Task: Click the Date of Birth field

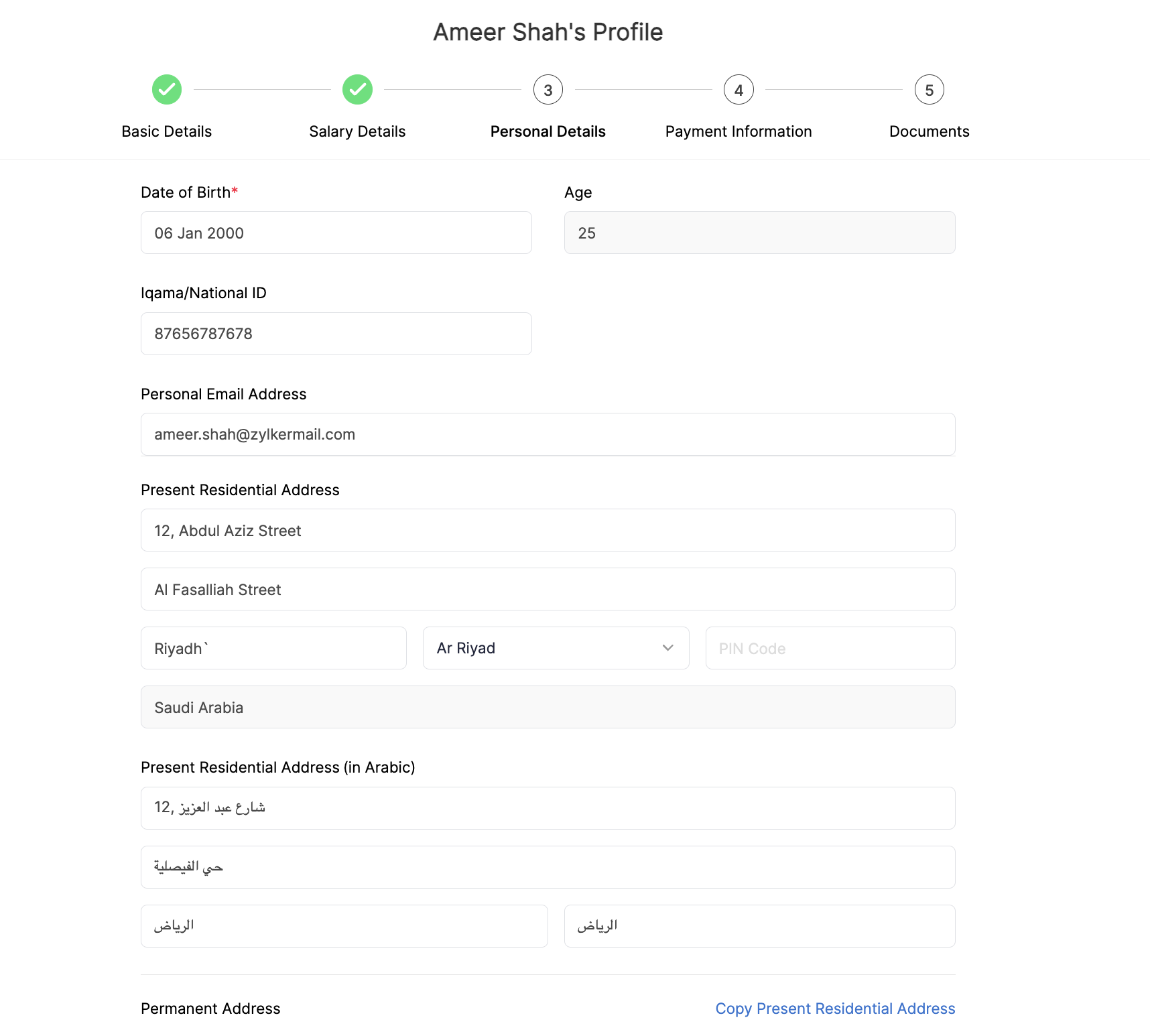Action: point(336,233)
